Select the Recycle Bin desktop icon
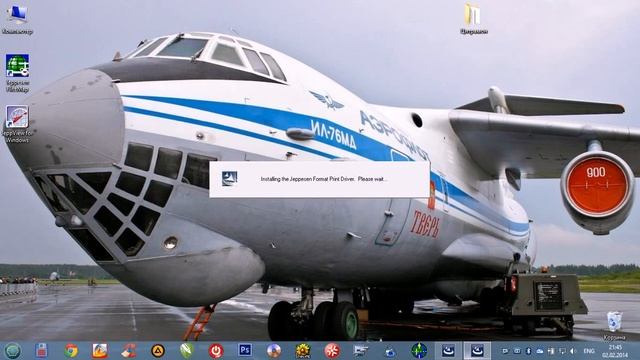 [614, 326]
